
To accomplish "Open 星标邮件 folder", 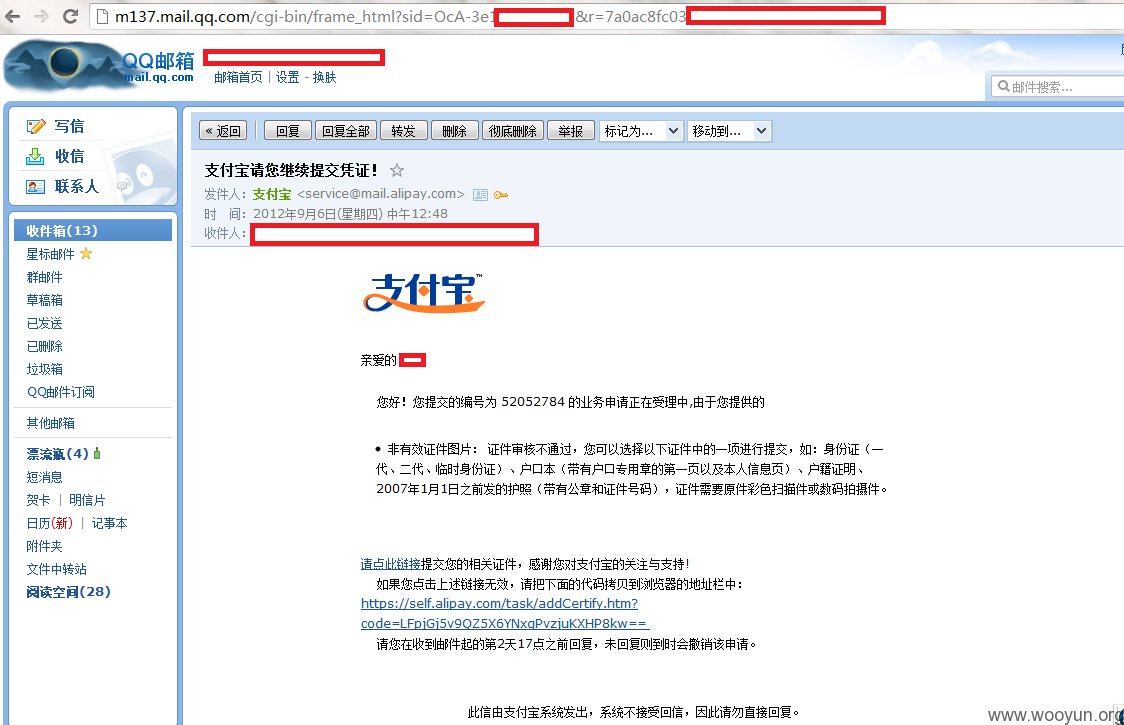I will coord(50,254).
